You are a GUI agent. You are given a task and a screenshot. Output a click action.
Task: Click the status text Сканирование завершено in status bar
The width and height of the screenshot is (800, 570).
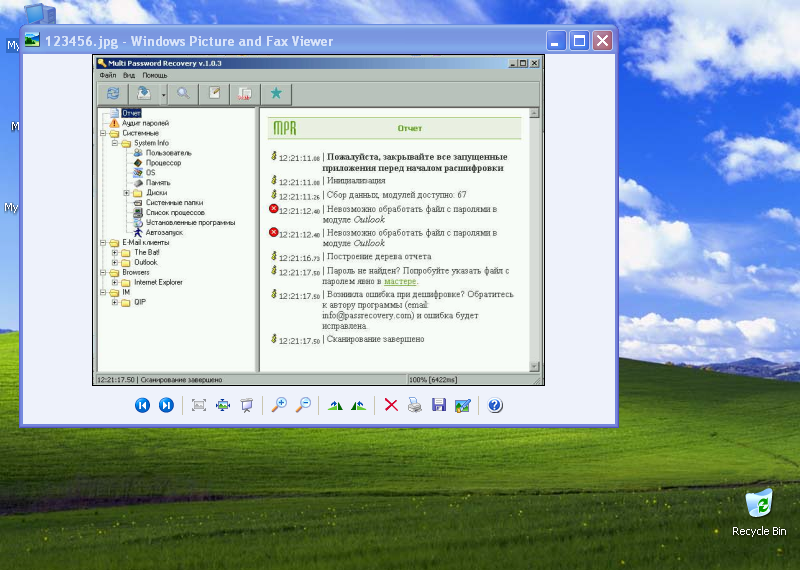click(x=181, y=380)
